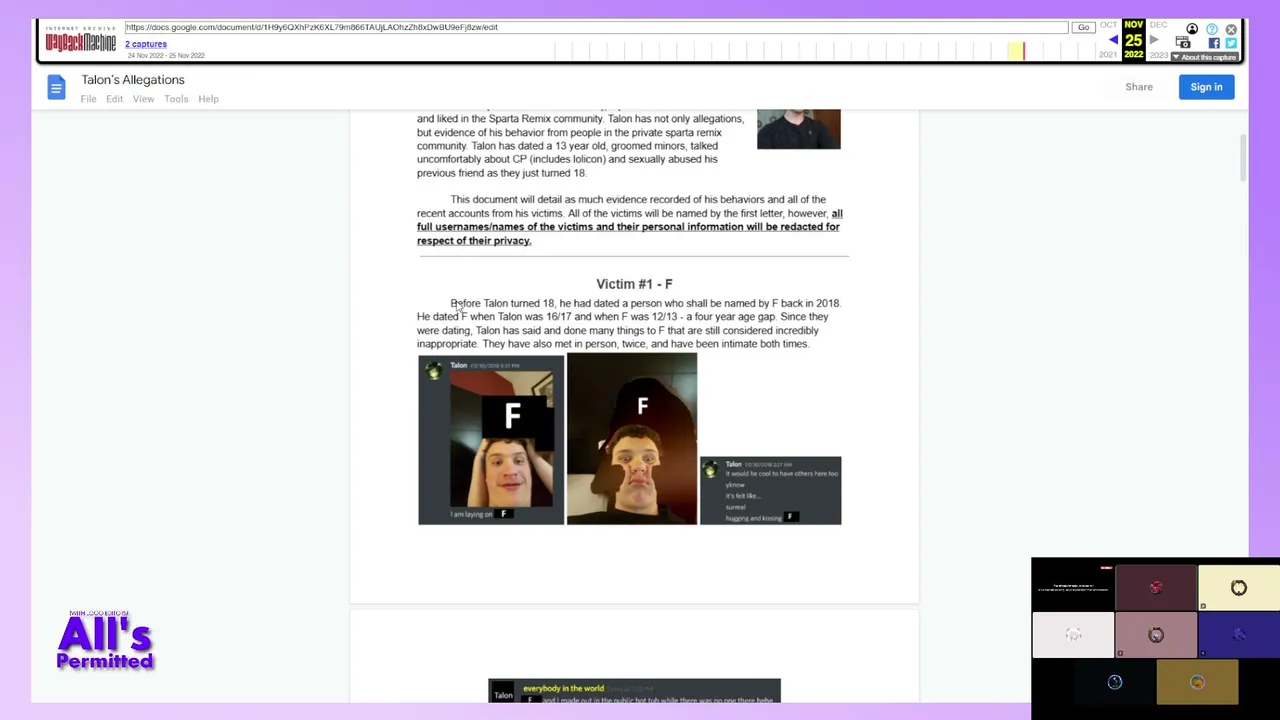Image resolution: width=1280 pixels, height=720 pixels.
Task: Open the Wayback help question mark icon
Action: pos(1212,29)
